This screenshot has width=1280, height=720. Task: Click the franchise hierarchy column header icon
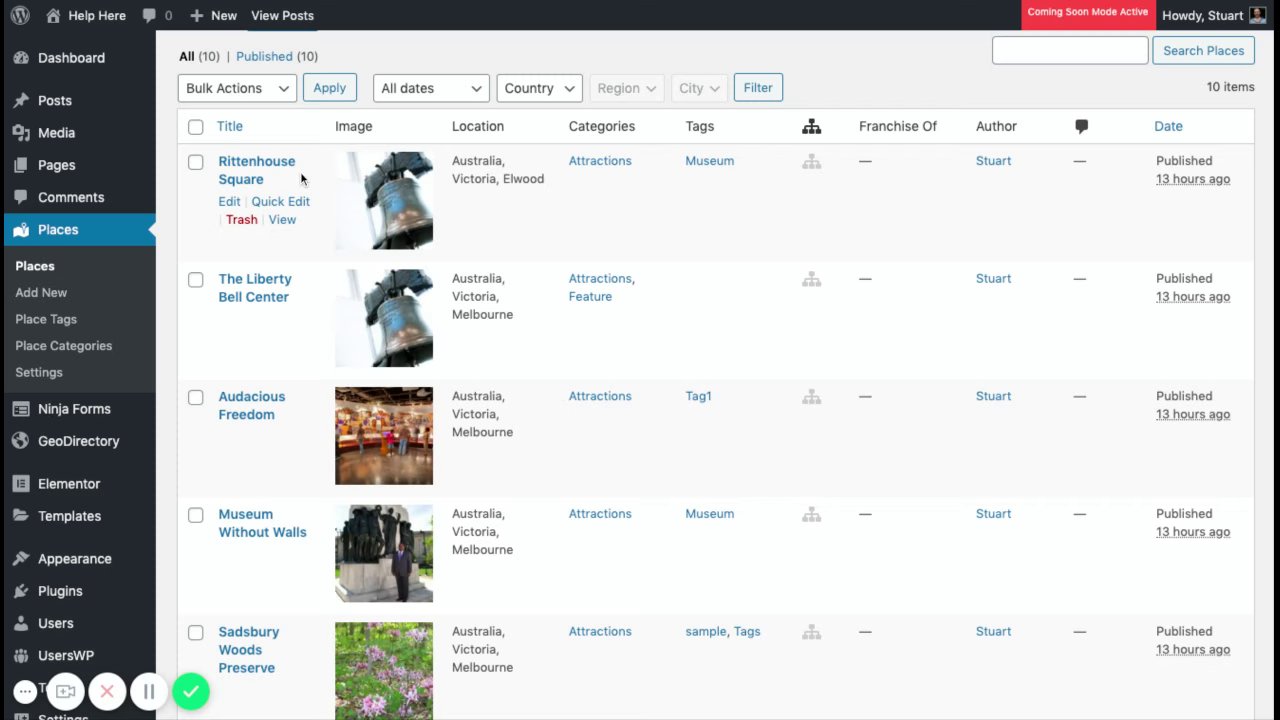coord(811,126)
